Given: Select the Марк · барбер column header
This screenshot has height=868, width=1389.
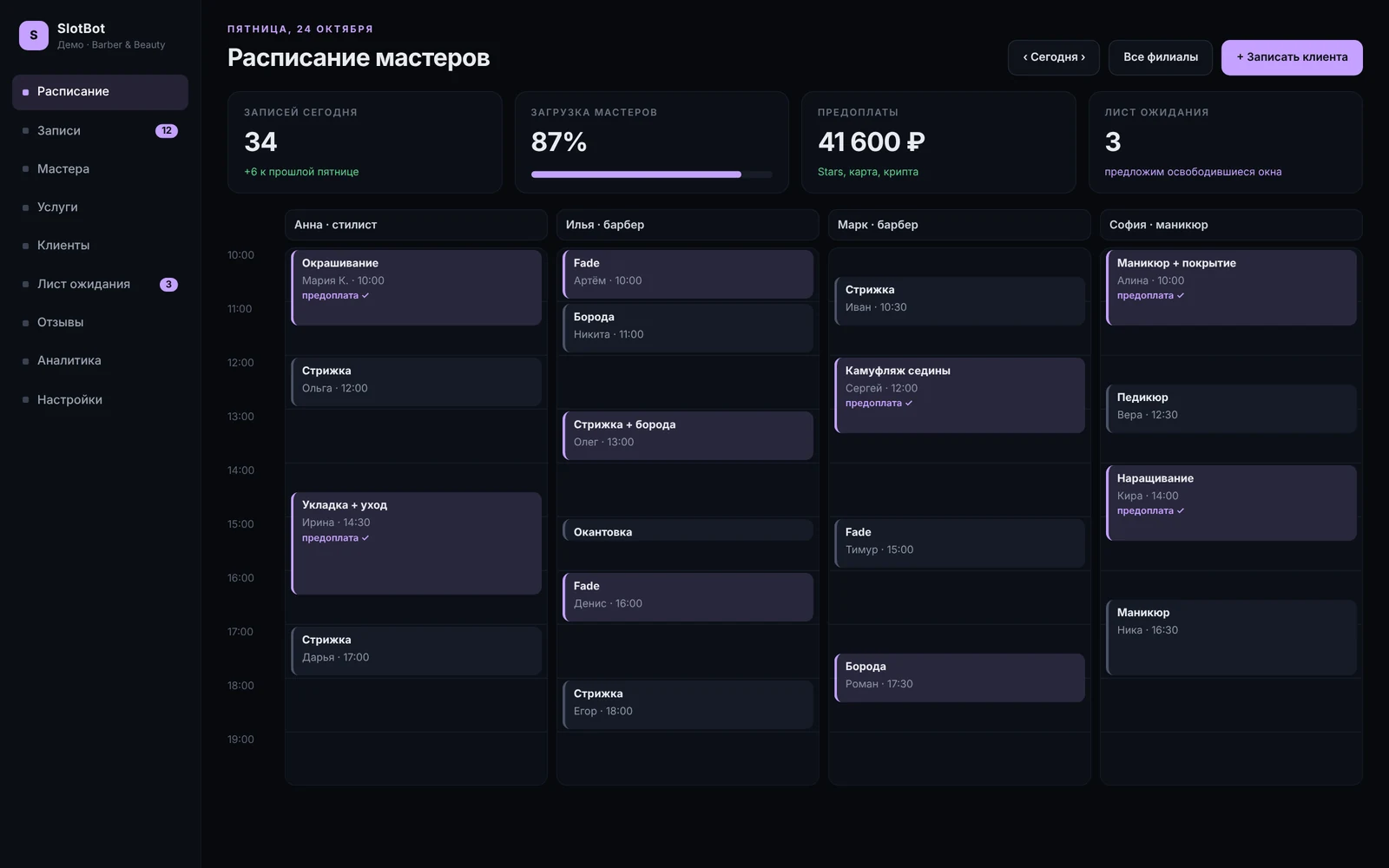Looking at the screenshot, I should [959, 225].
